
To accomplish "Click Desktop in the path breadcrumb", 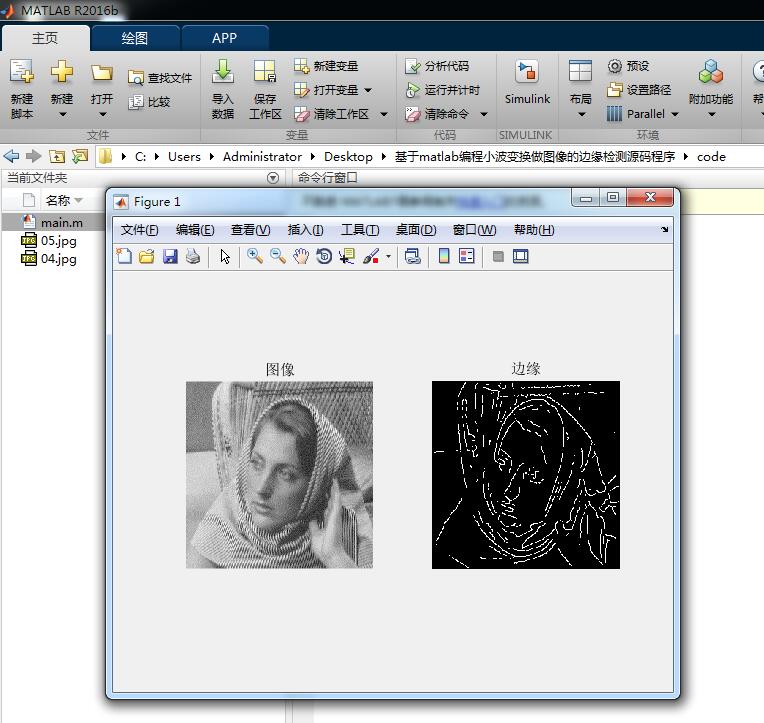I will click(x=348, y=156).
